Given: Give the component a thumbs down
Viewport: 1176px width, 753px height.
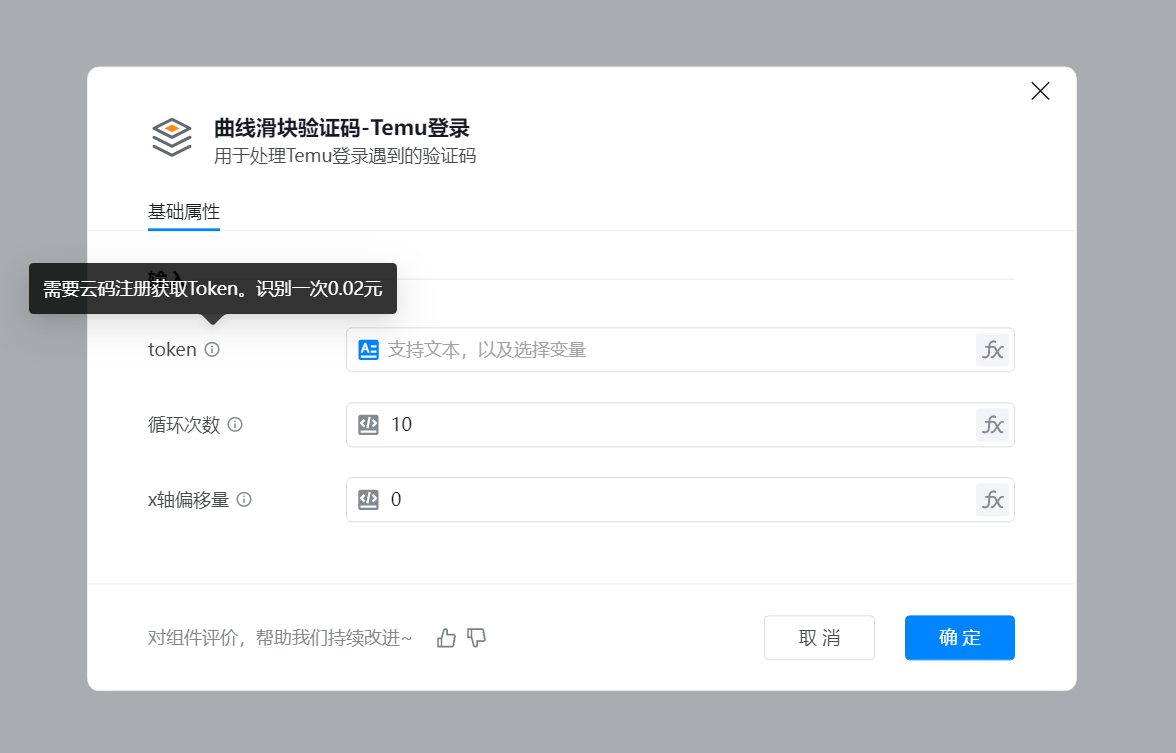Looking at the screenshot, I should (x=477, y=638).
